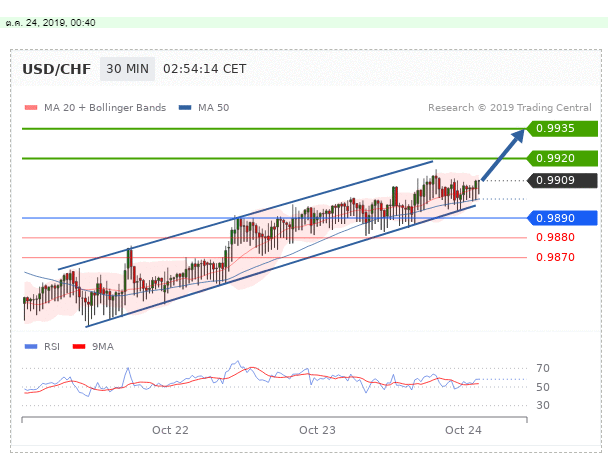Click the 0.9890 blue pivot tag
Viewport: 608px width, 463px height.
[x=562, y=218]
